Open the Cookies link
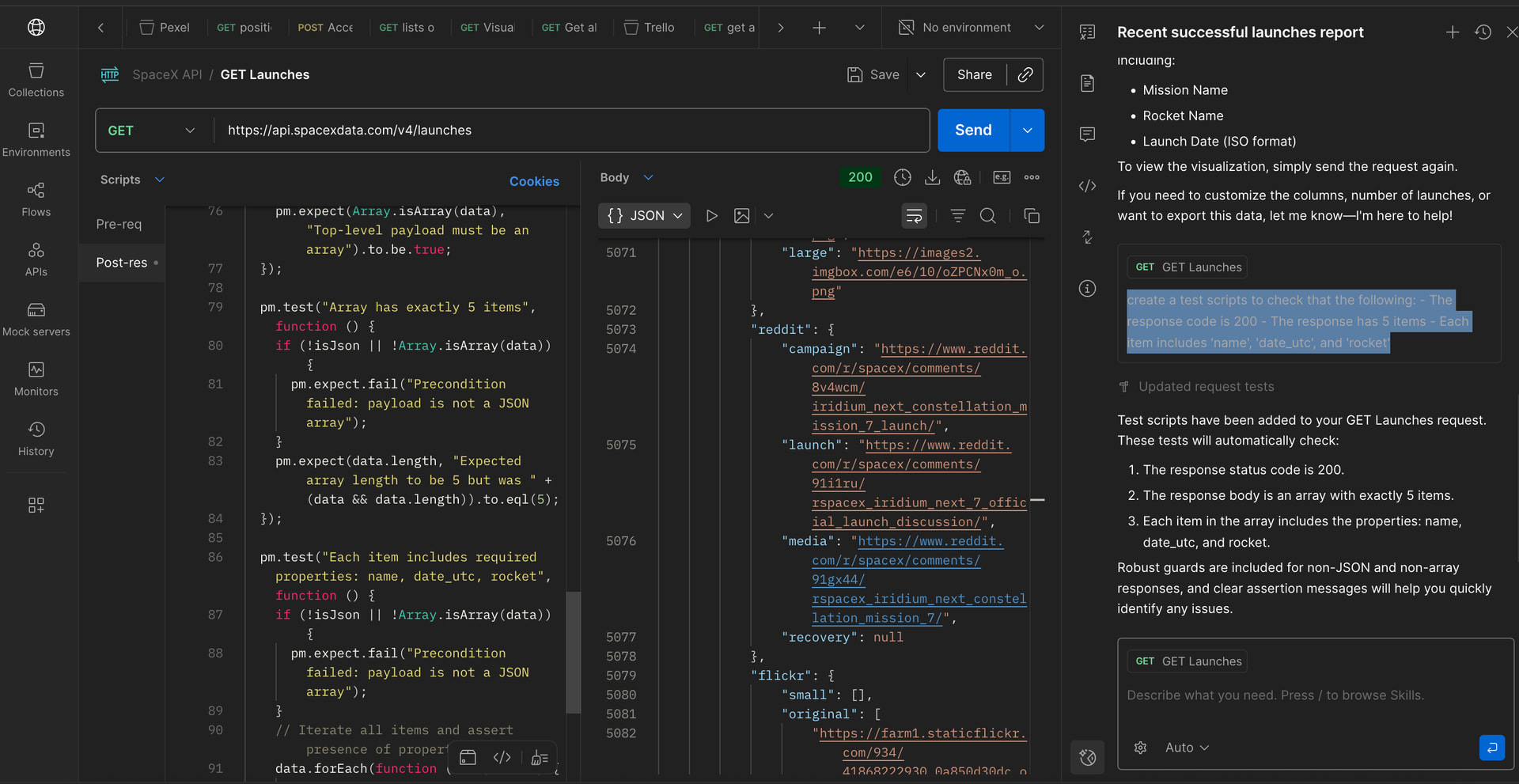The width and height of the screenshot is (1519, 784). point(534,181)
